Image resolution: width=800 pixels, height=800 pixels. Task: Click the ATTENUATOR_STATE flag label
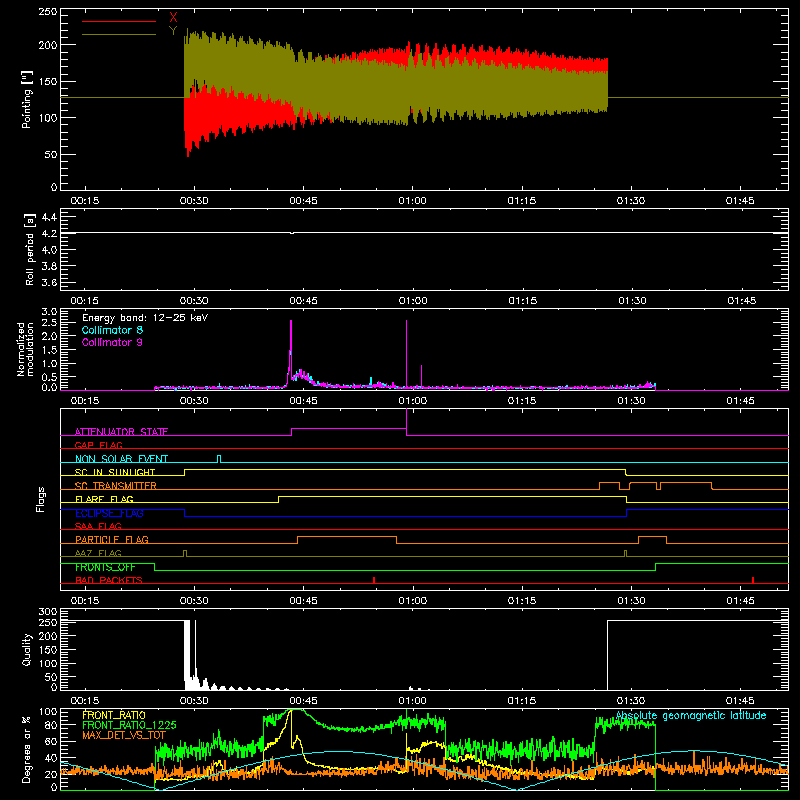point(121,432)
